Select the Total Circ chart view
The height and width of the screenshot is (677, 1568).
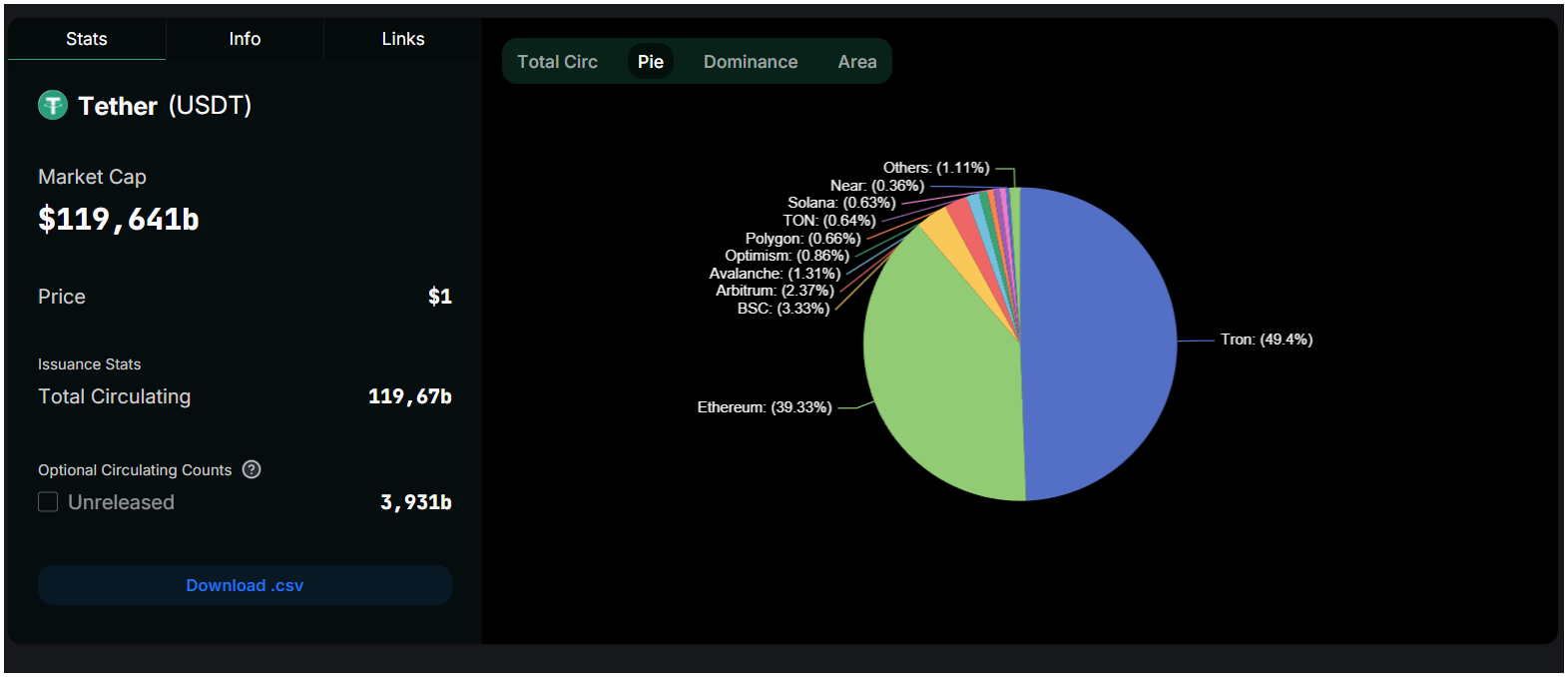(x=557, y=62)
